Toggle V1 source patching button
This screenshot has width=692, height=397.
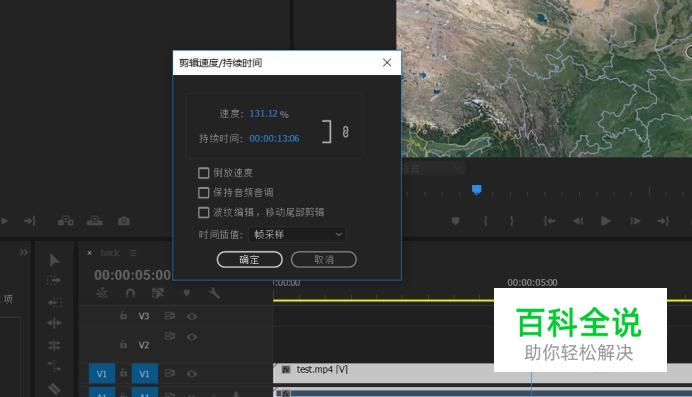(x=102, y=374)
